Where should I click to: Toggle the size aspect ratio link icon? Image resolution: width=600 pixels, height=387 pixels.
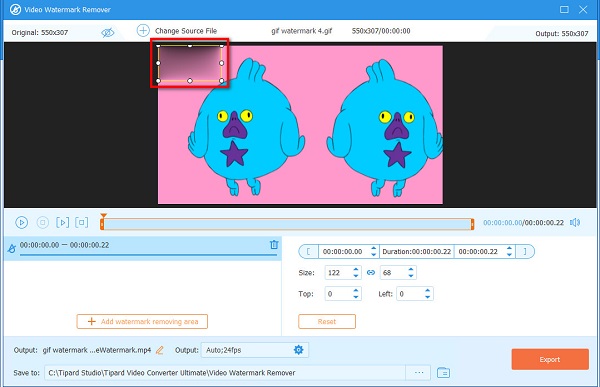tap(371, 273)
